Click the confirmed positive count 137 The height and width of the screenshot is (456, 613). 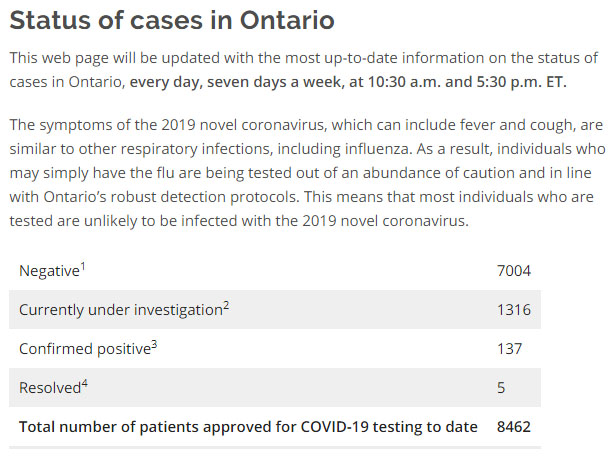tap(509, 349)
